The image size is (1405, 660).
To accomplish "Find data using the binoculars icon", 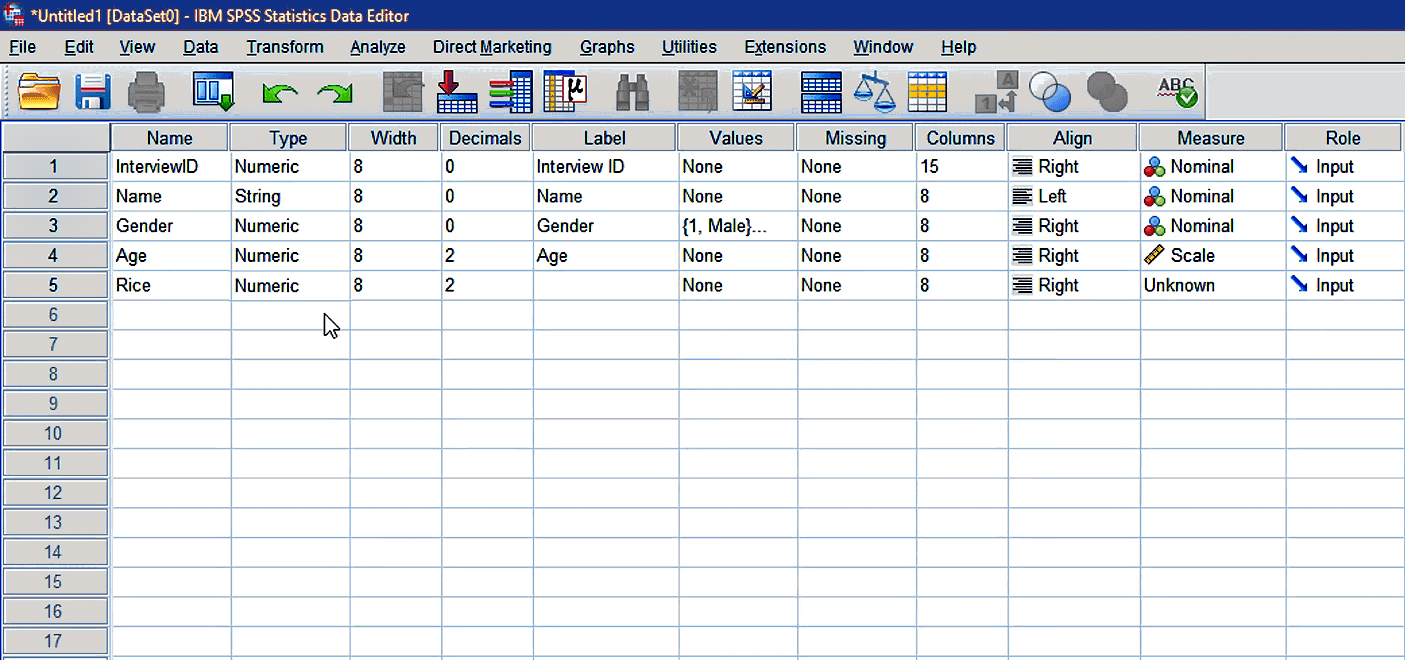I will 634,91.
